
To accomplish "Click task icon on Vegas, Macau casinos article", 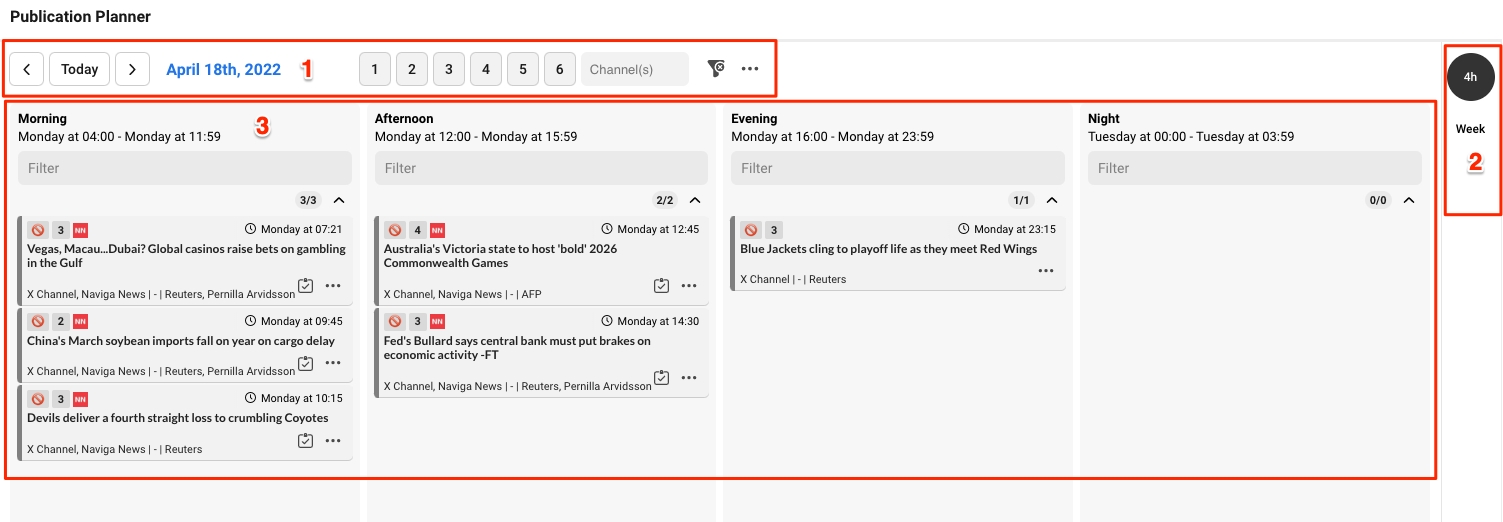I will (x=306, y=286).
